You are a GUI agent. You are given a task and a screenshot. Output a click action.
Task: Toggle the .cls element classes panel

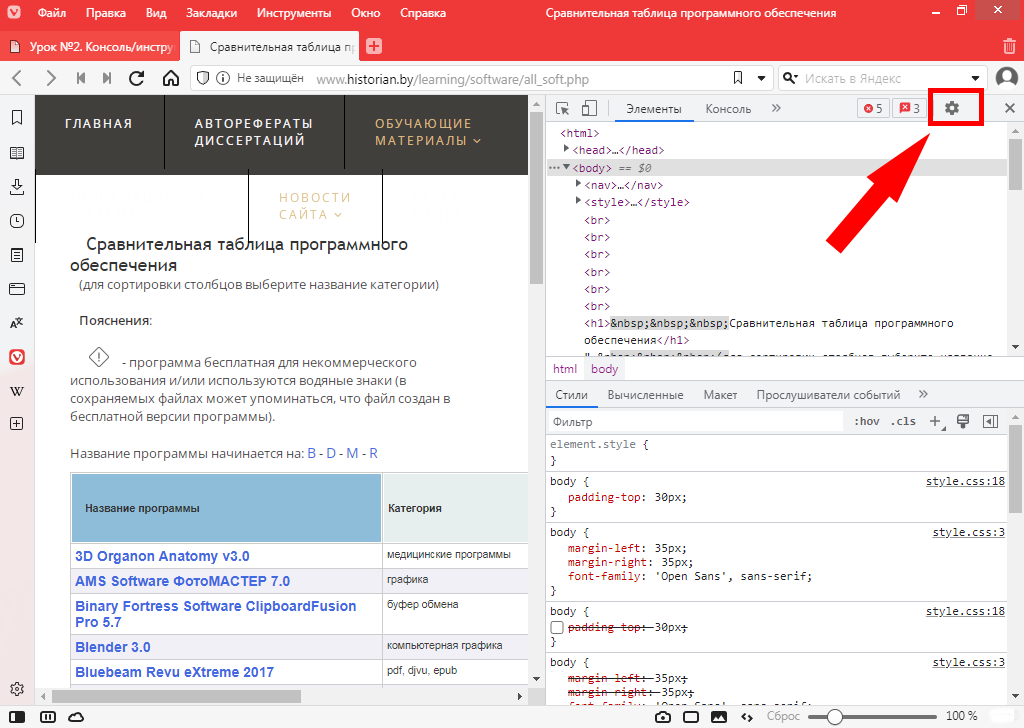pos(903,422)
